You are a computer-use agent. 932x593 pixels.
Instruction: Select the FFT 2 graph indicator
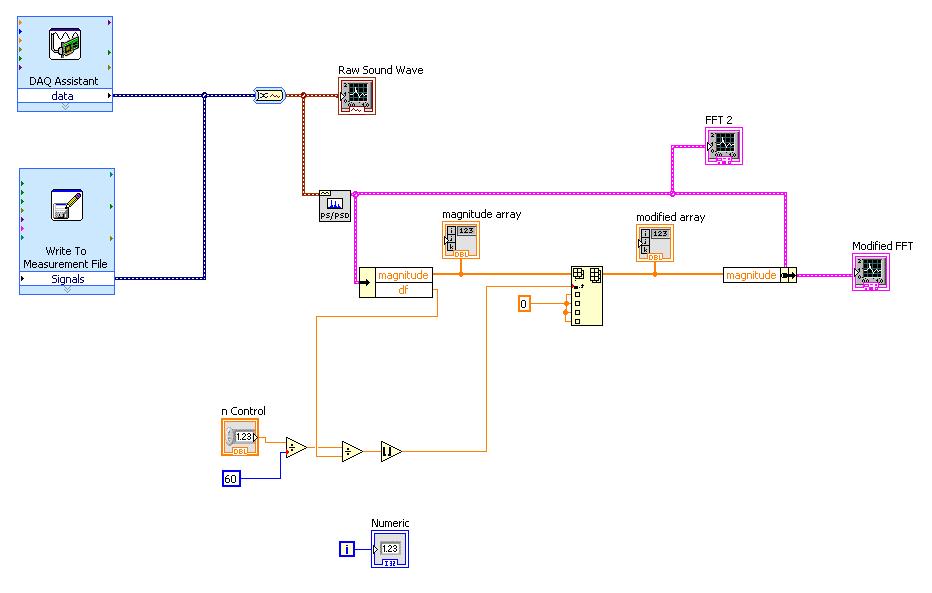[724, 146]
